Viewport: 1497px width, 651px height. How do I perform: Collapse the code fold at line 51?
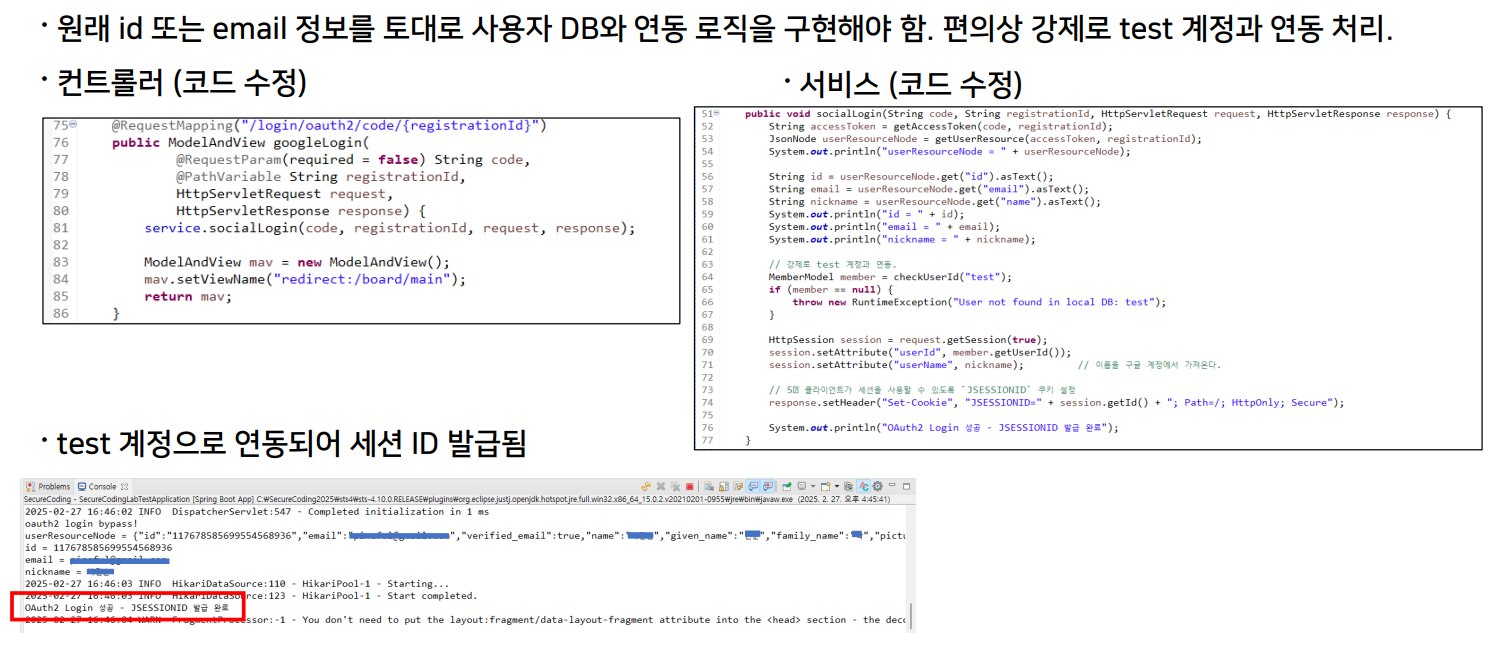[716, 114]
